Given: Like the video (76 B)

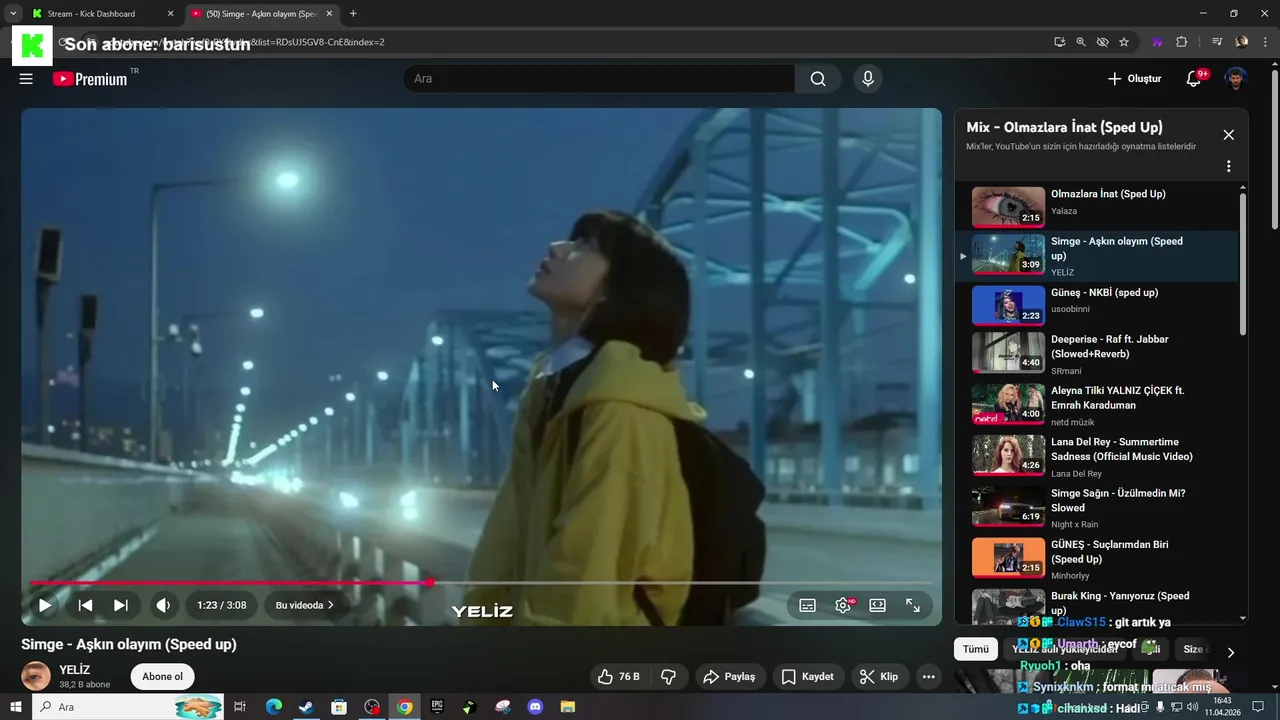Looking at the screenshot, I should point(618,677).
